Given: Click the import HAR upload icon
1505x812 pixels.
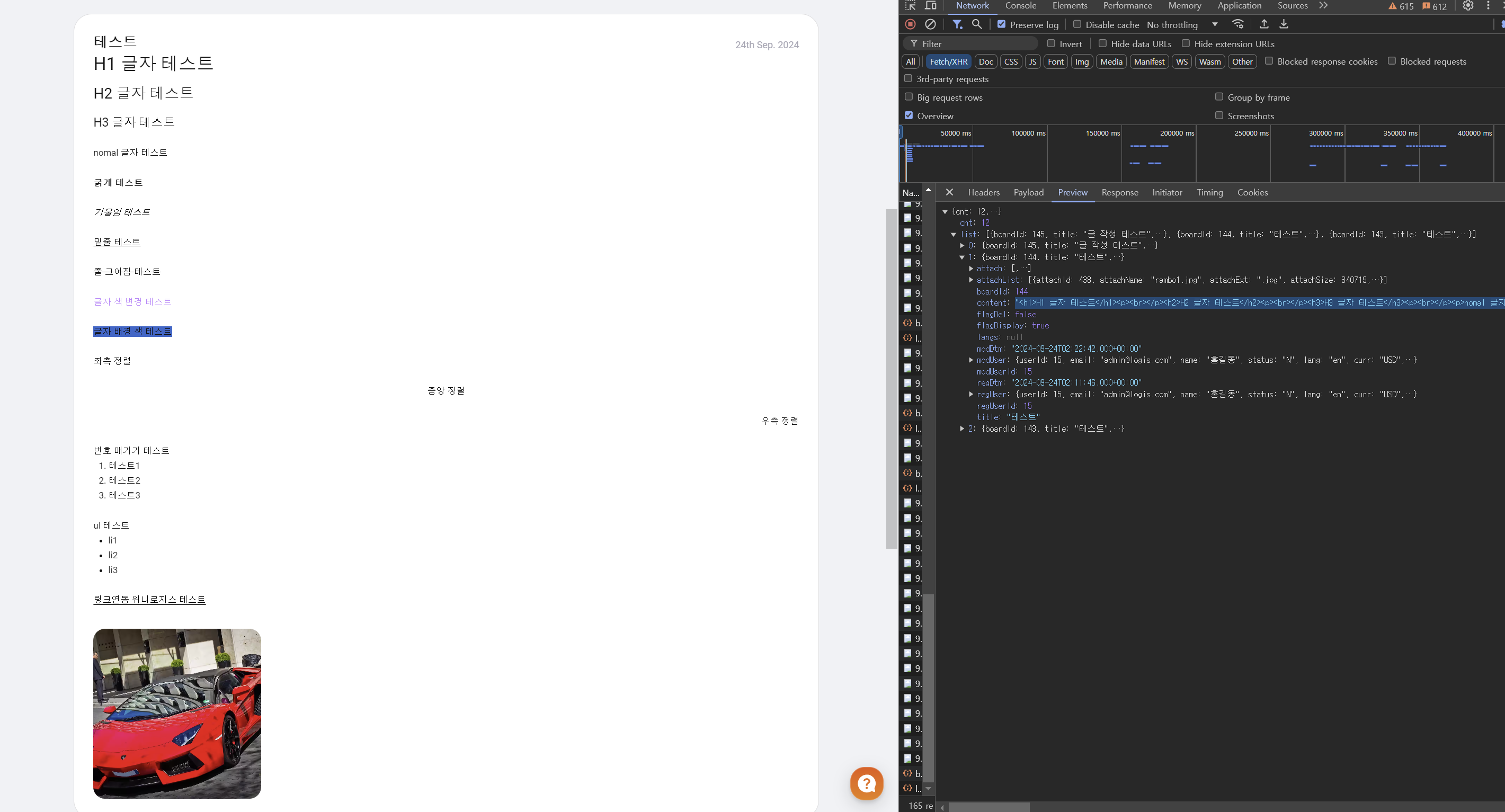Looking at the screenshot, I should (1264, 24).
